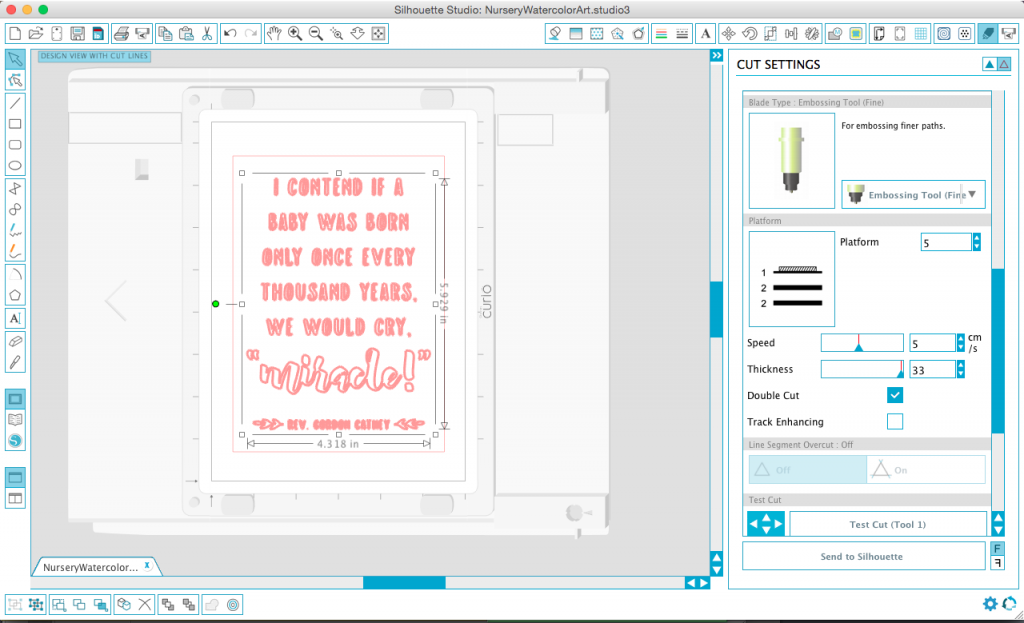Select the Line drawing tool
The height and width of the screenshot is (623, 1024).
pyautogui.click(x=15, y=103)
